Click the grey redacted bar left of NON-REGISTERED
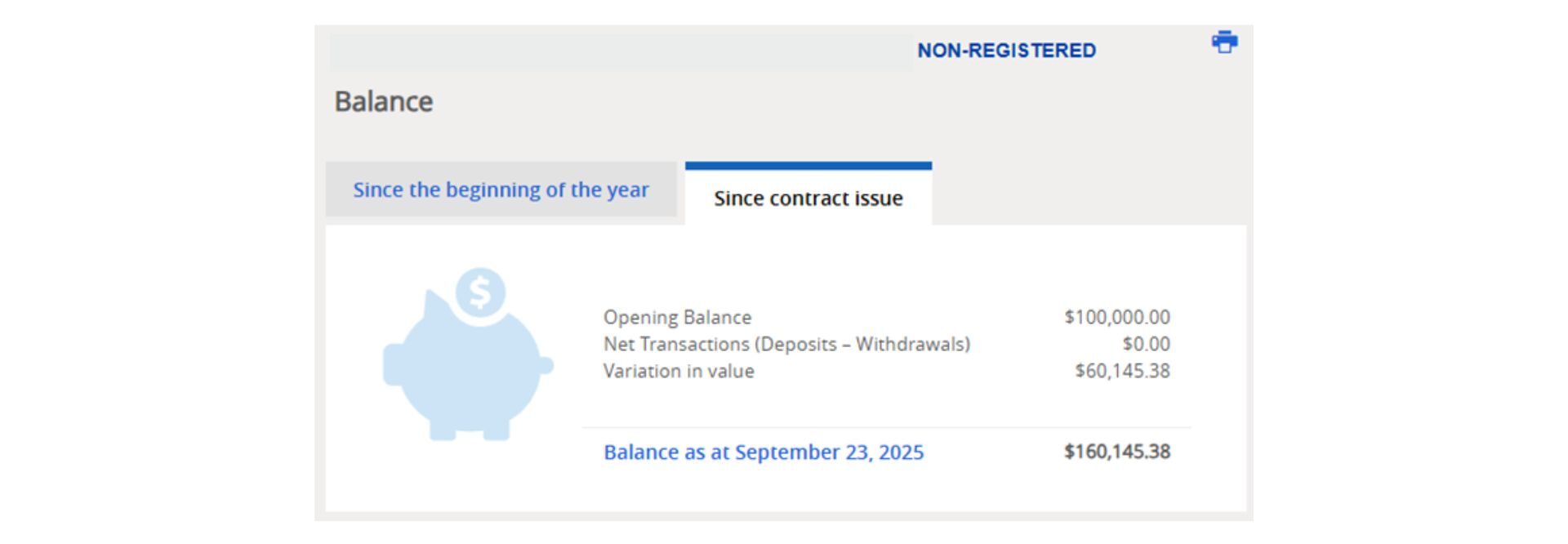Image resolution: width=1568 pixels, height=544 pixels. pyautogui.click(x=621, y=51)
